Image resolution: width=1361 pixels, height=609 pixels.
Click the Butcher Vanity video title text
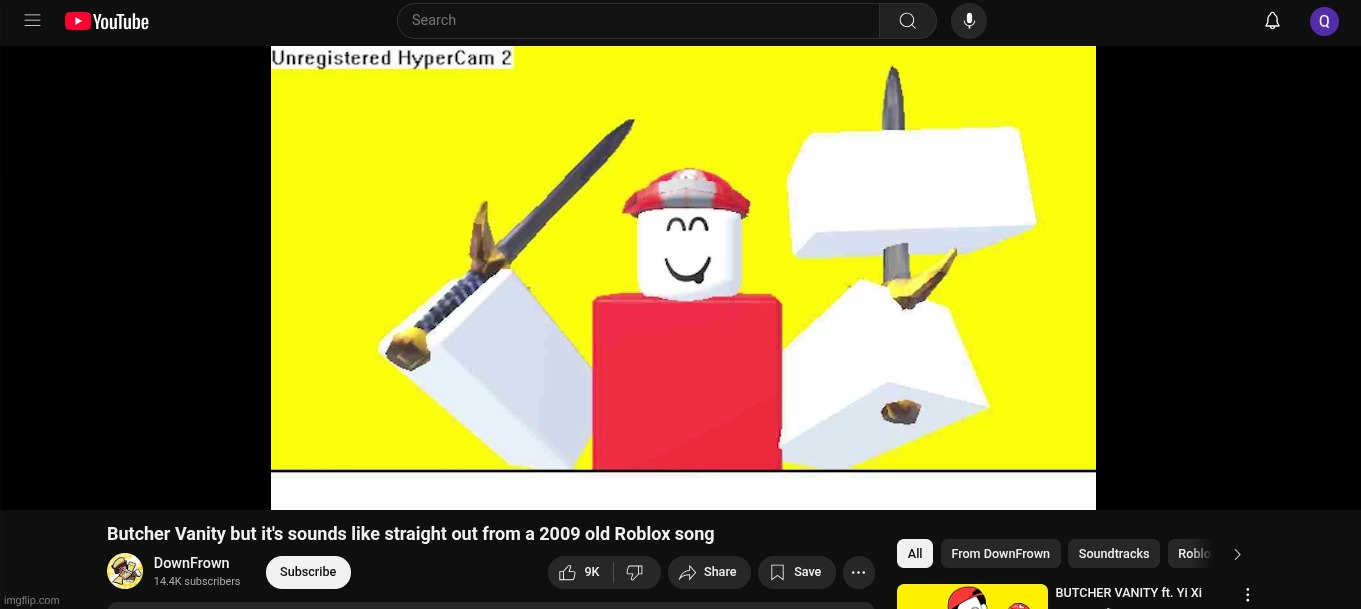pos(410,534)
